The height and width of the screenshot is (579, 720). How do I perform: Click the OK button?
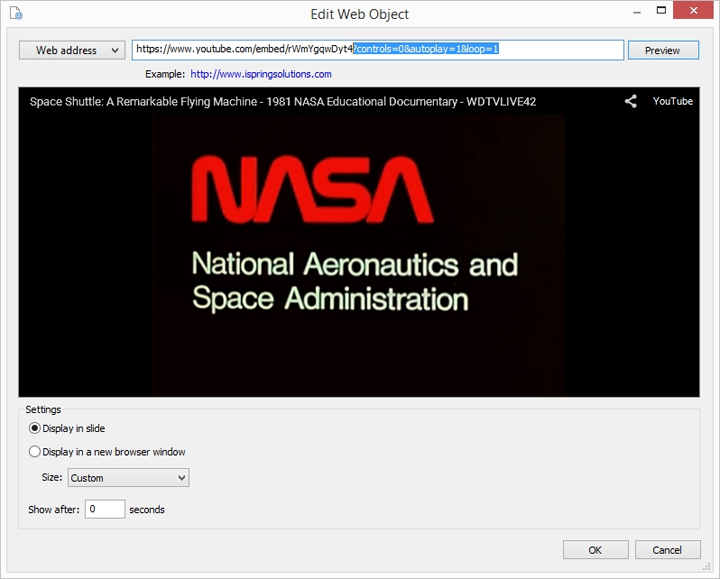pyautogui.click(x=596, y=550)
